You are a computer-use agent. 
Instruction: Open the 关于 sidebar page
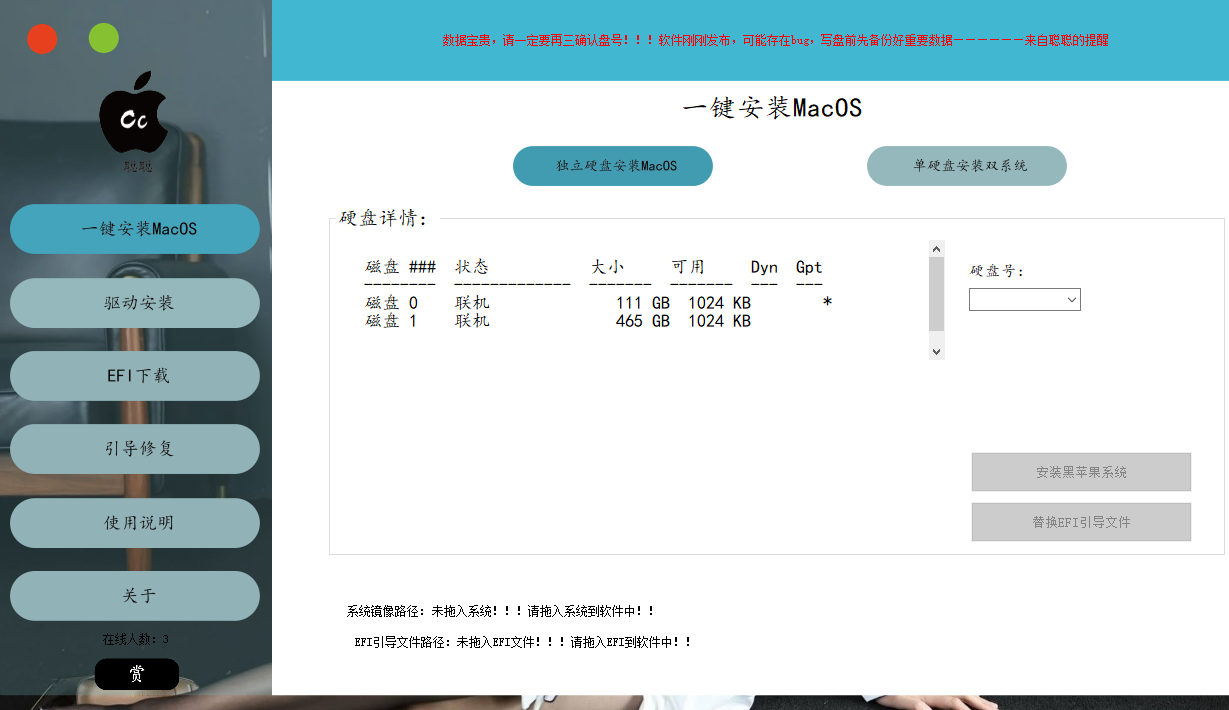tap(135, 596)
